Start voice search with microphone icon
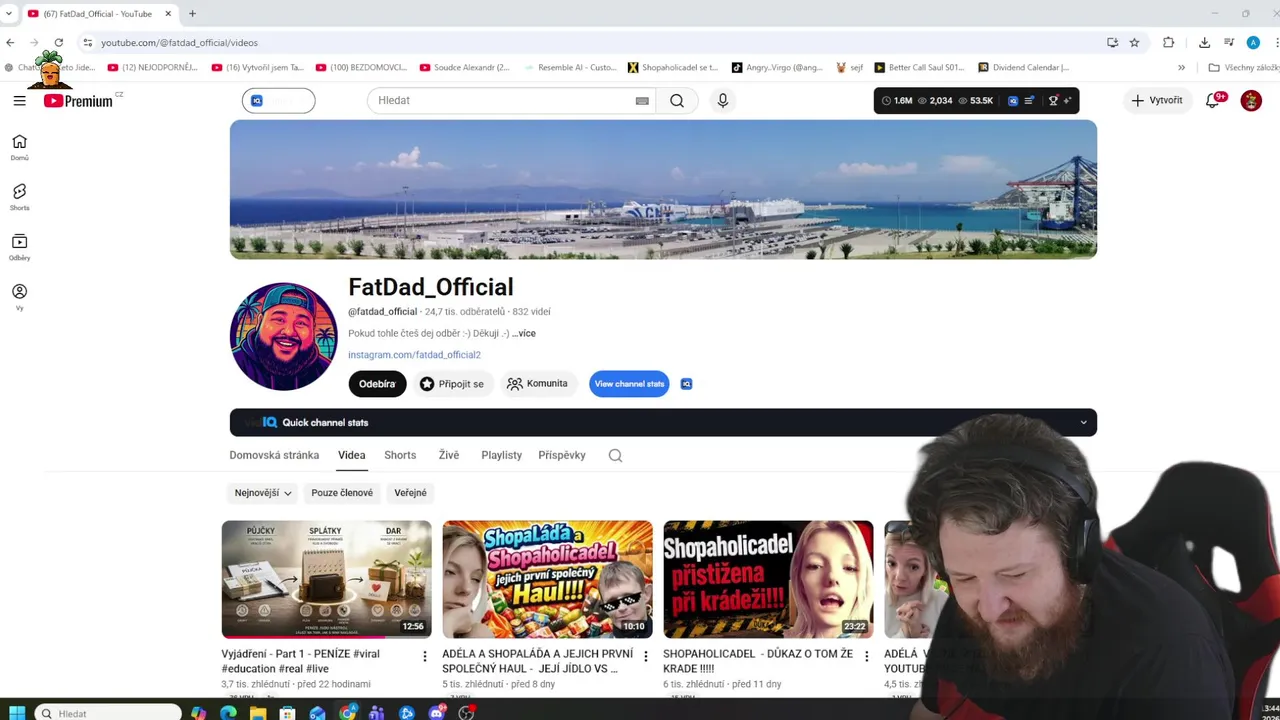This screenshot has width=1280, height=720. click(722, 100)
